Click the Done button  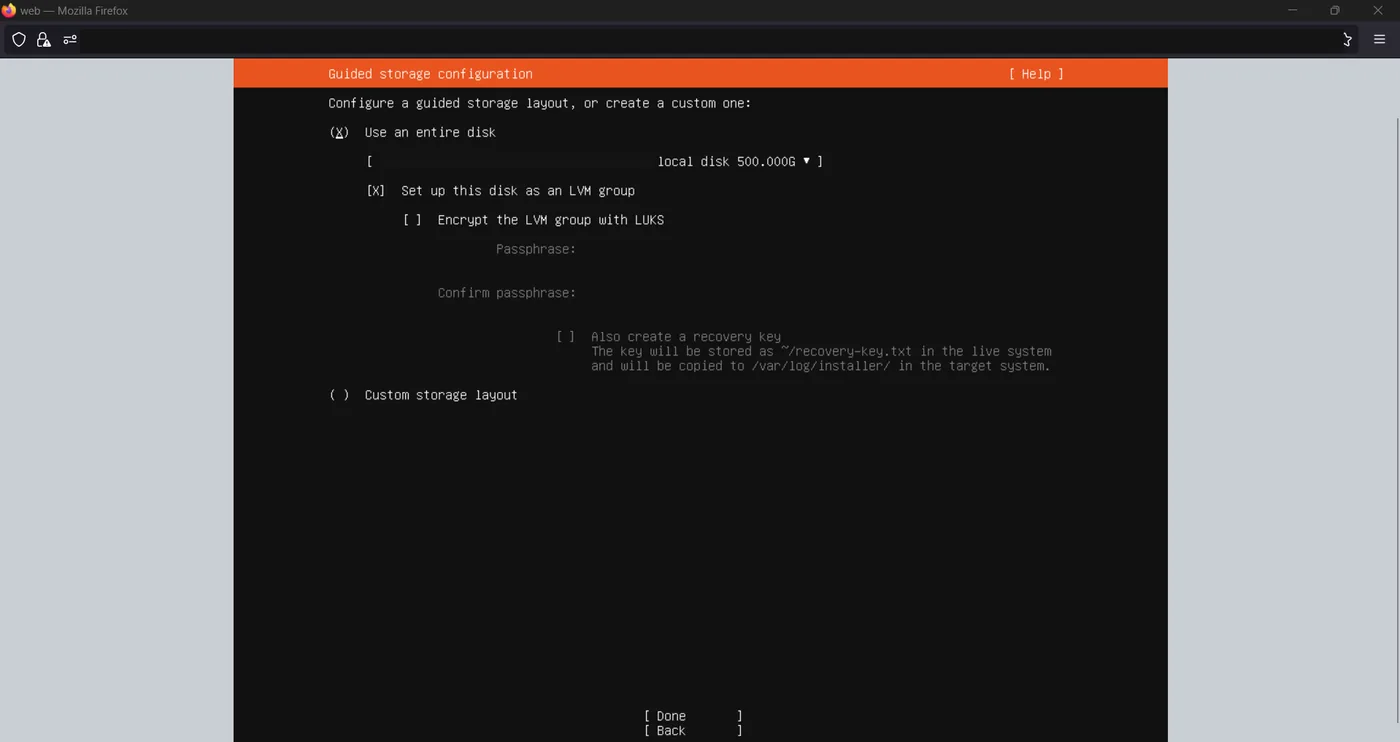coord(693,716)
